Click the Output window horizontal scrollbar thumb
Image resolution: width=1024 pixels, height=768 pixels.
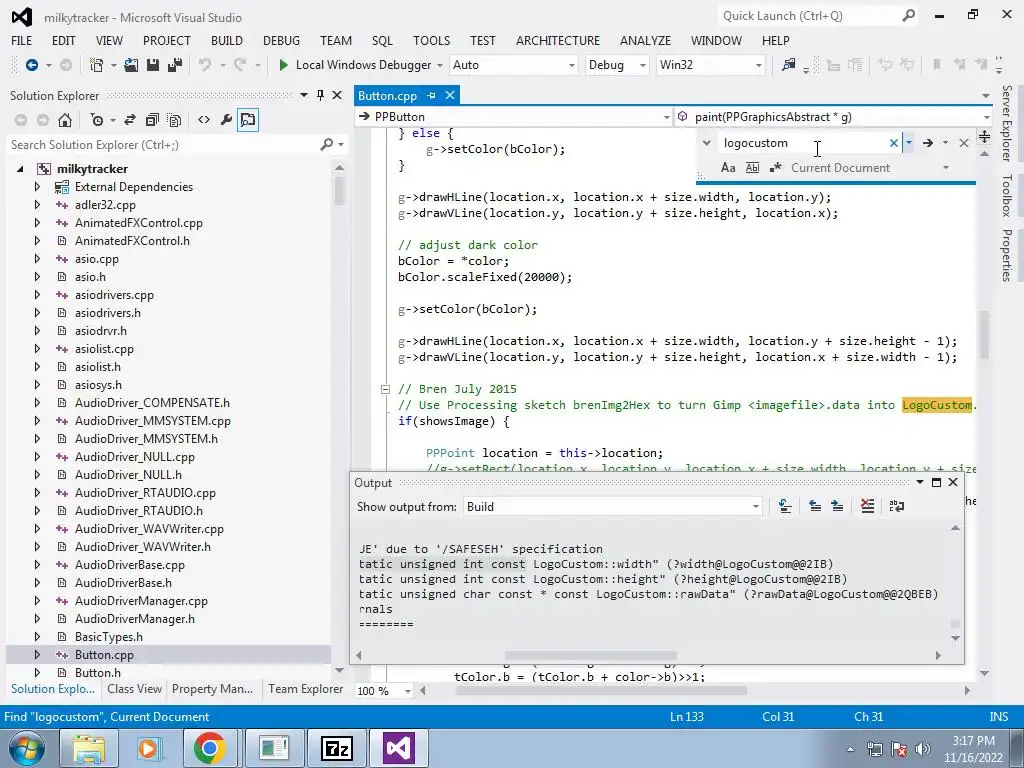point(590,655)
